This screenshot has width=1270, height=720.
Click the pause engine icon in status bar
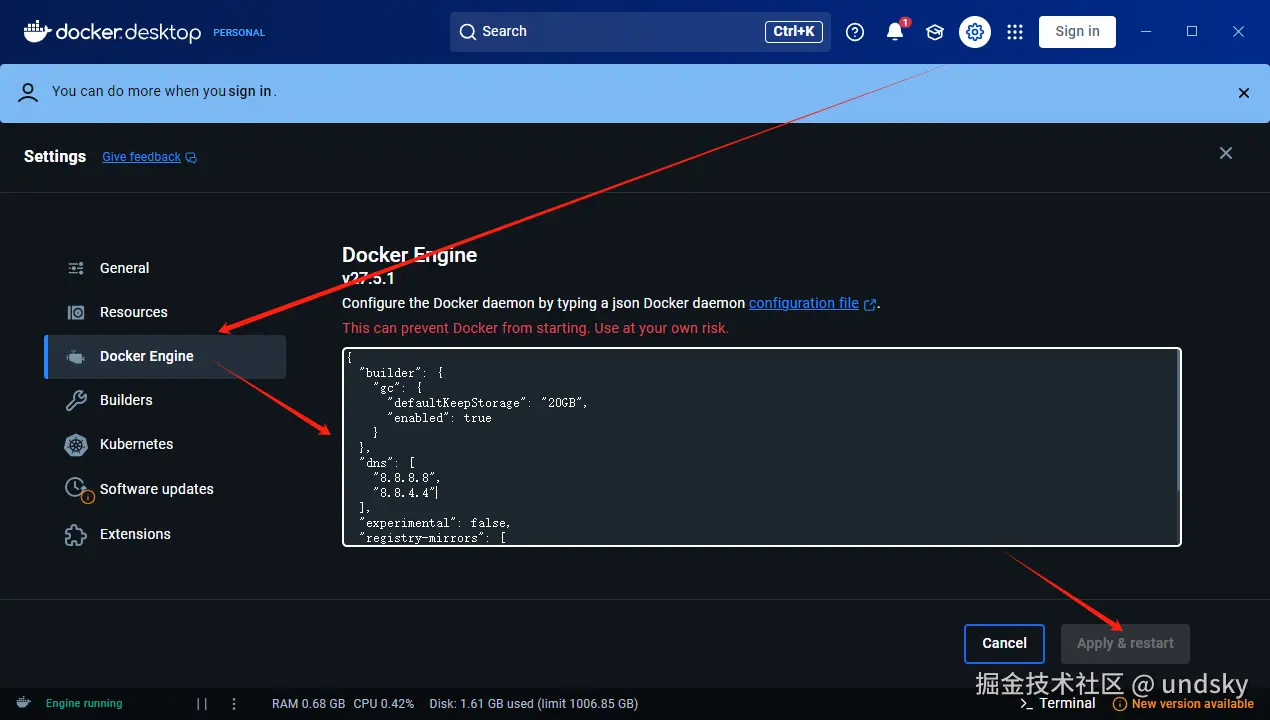tap(202, 703)
